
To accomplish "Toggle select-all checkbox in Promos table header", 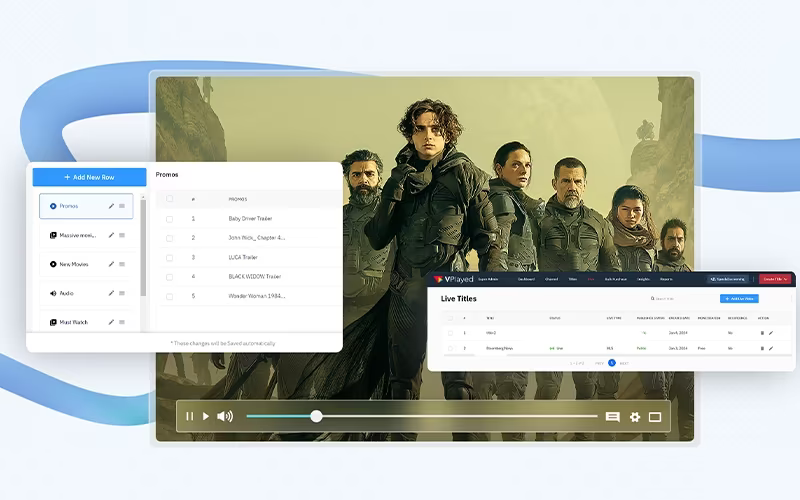I will [169, 198].
